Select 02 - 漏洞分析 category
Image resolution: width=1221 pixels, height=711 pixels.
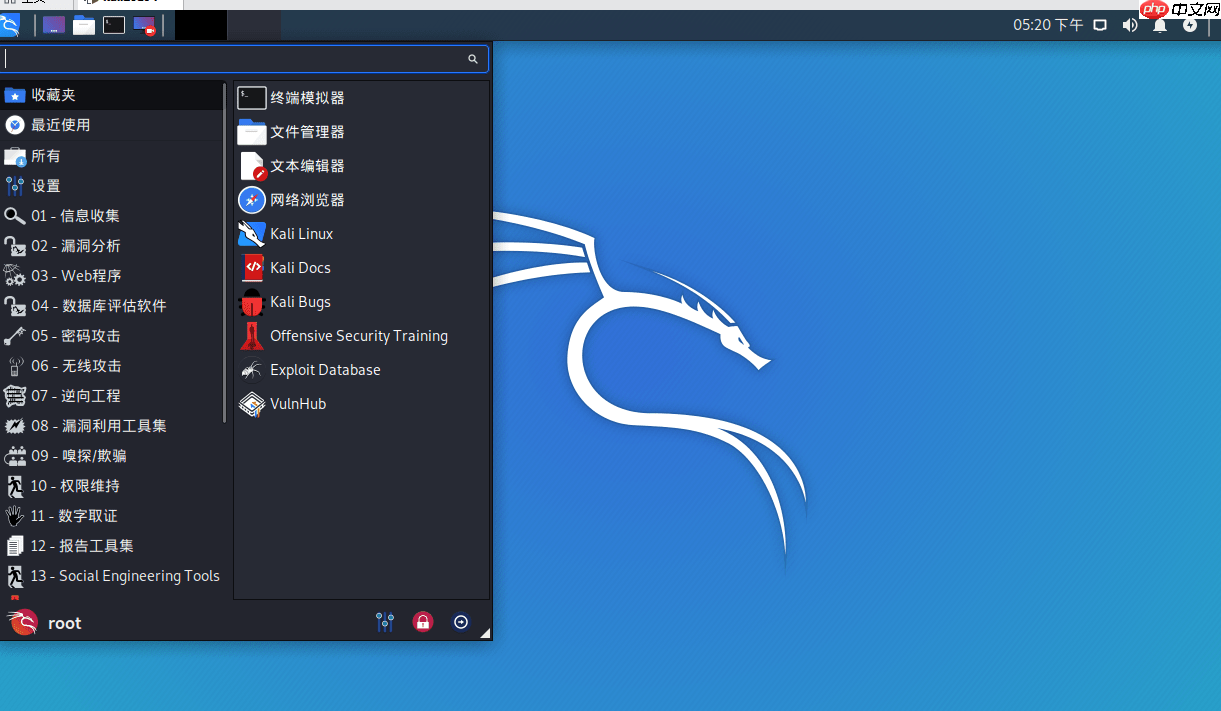112,246
